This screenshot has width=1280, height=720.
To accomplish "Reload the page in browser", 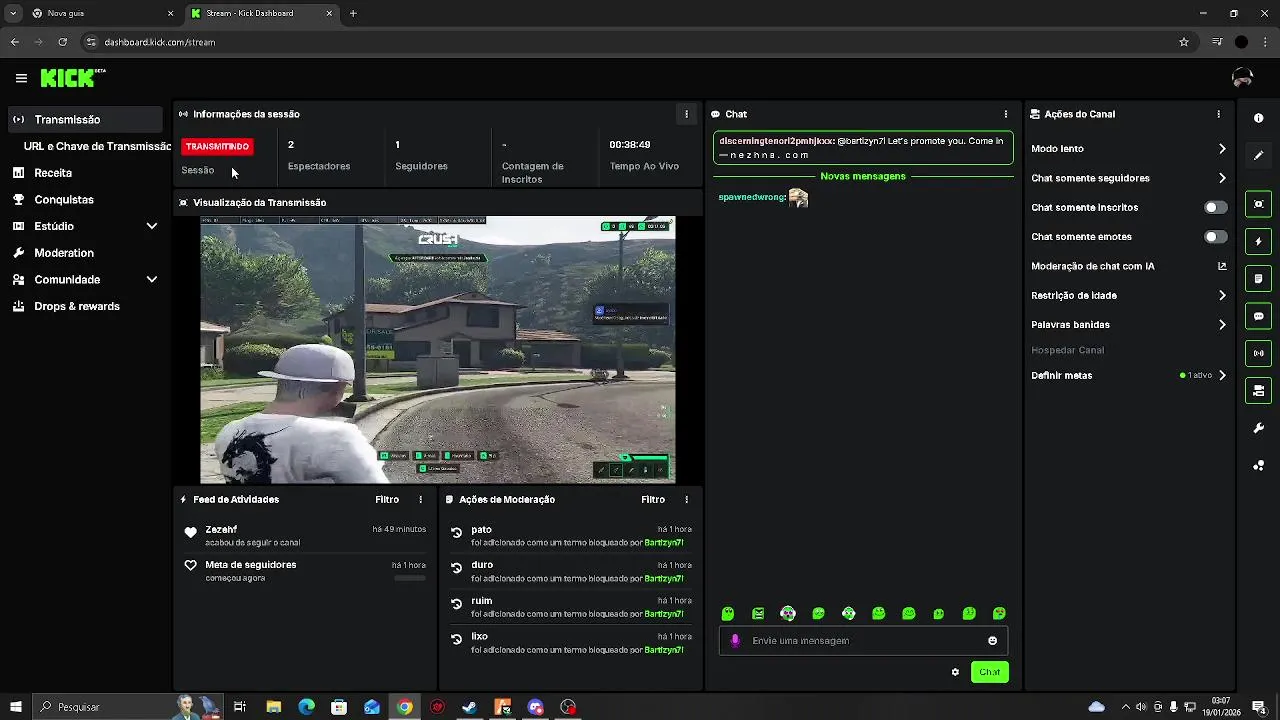I will (x=62, y=42).
